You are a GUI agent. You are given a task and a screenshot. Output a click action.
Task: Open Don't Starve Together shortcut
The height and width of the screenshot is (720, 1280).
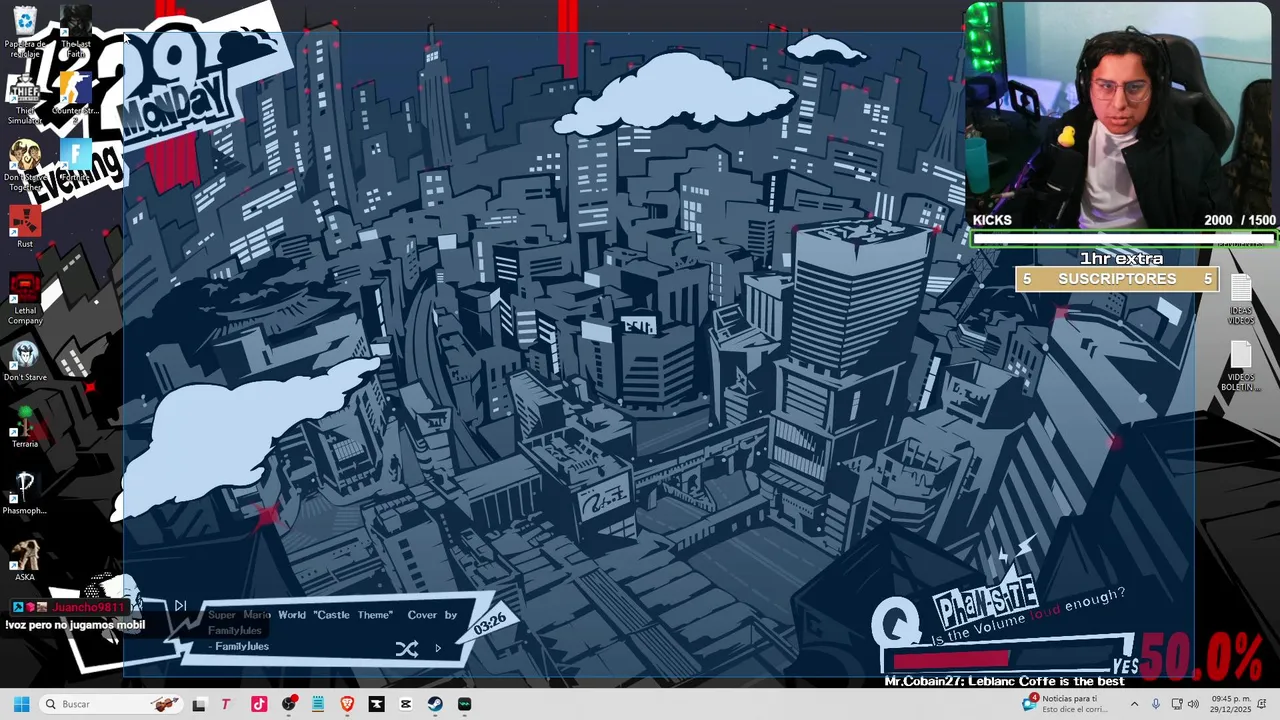(24, 165)
